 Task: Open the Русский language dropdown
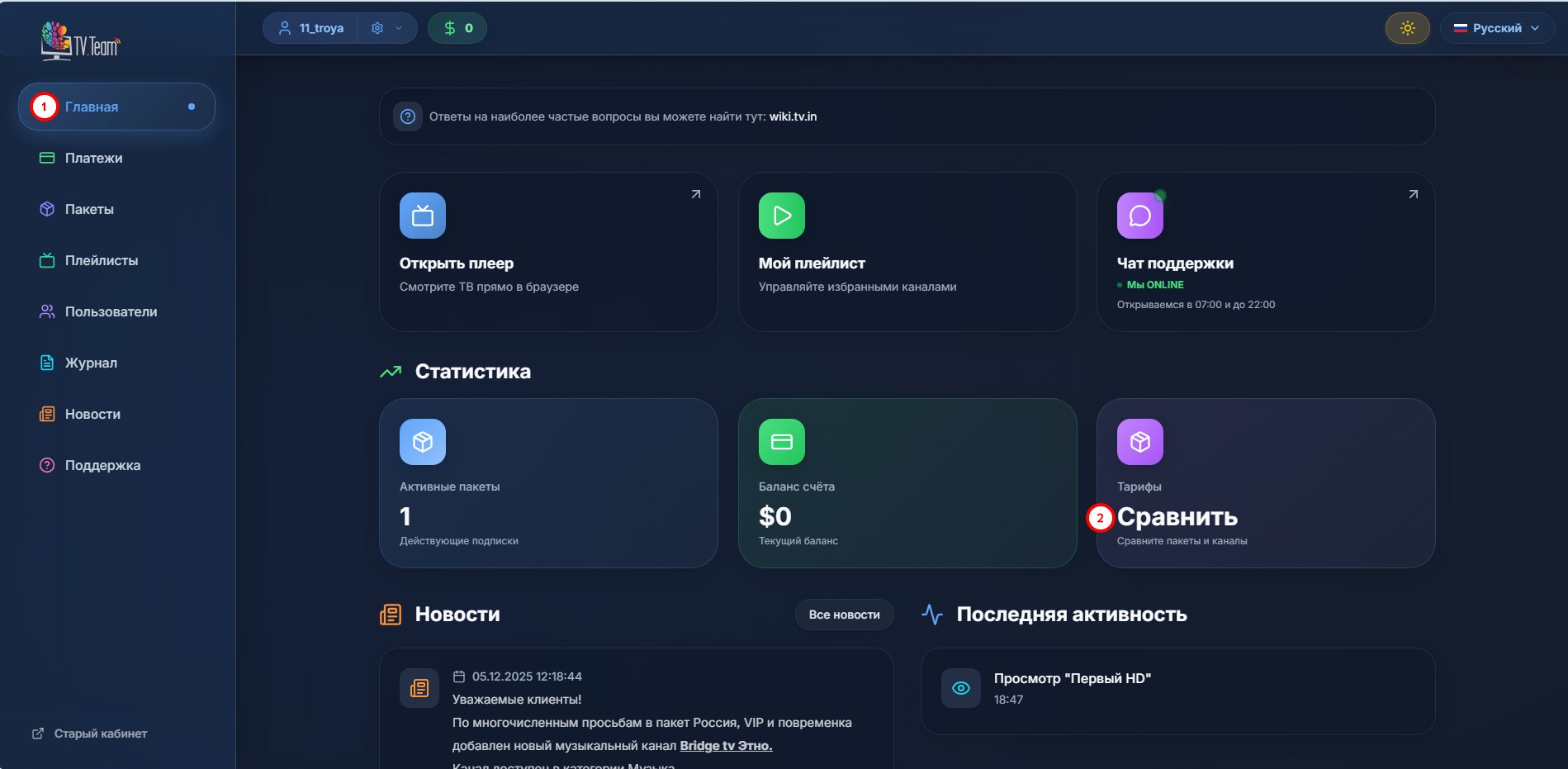point(1496,28)
